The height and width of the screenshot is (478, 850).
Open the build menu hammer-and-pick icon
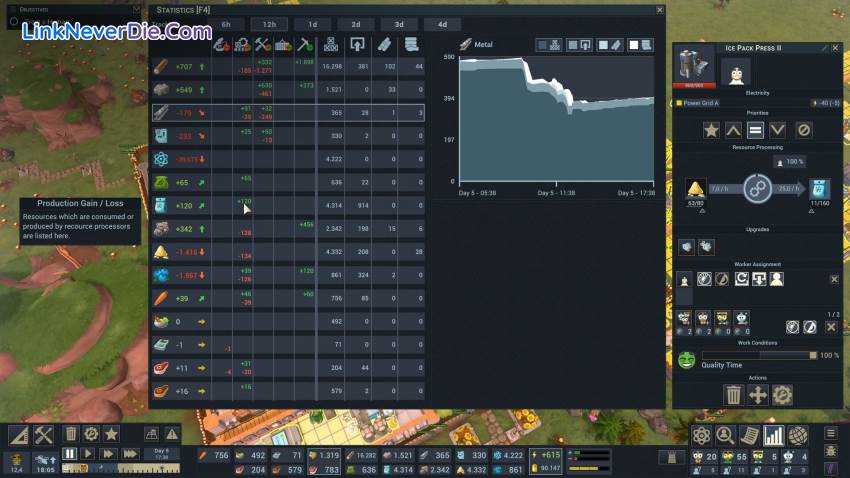coord(44,434)
